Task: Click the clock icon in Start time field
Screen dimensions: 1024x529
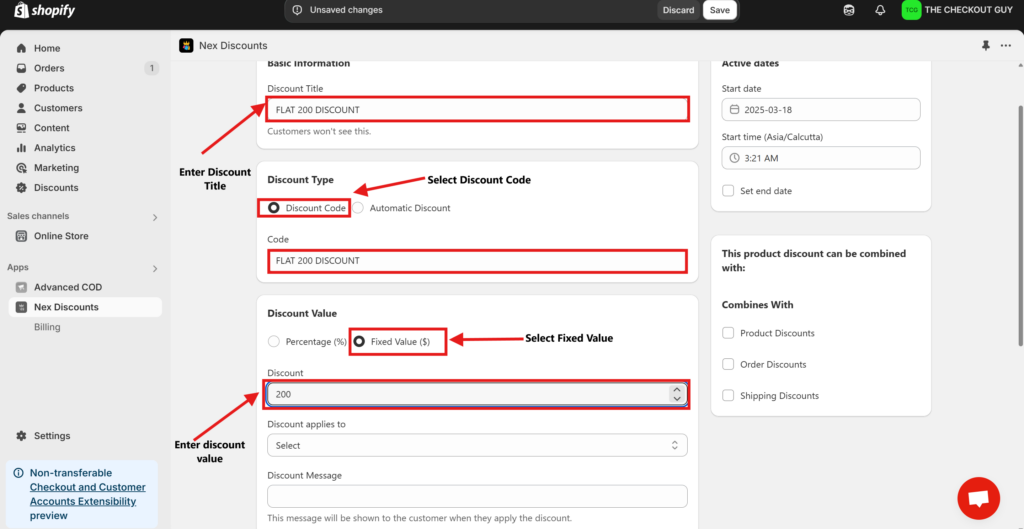Action: point(735,158)
